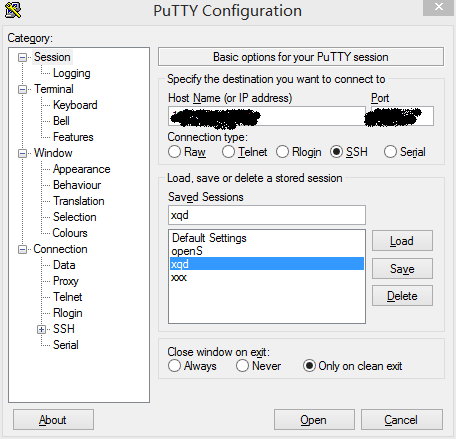Save the current session

402,268
